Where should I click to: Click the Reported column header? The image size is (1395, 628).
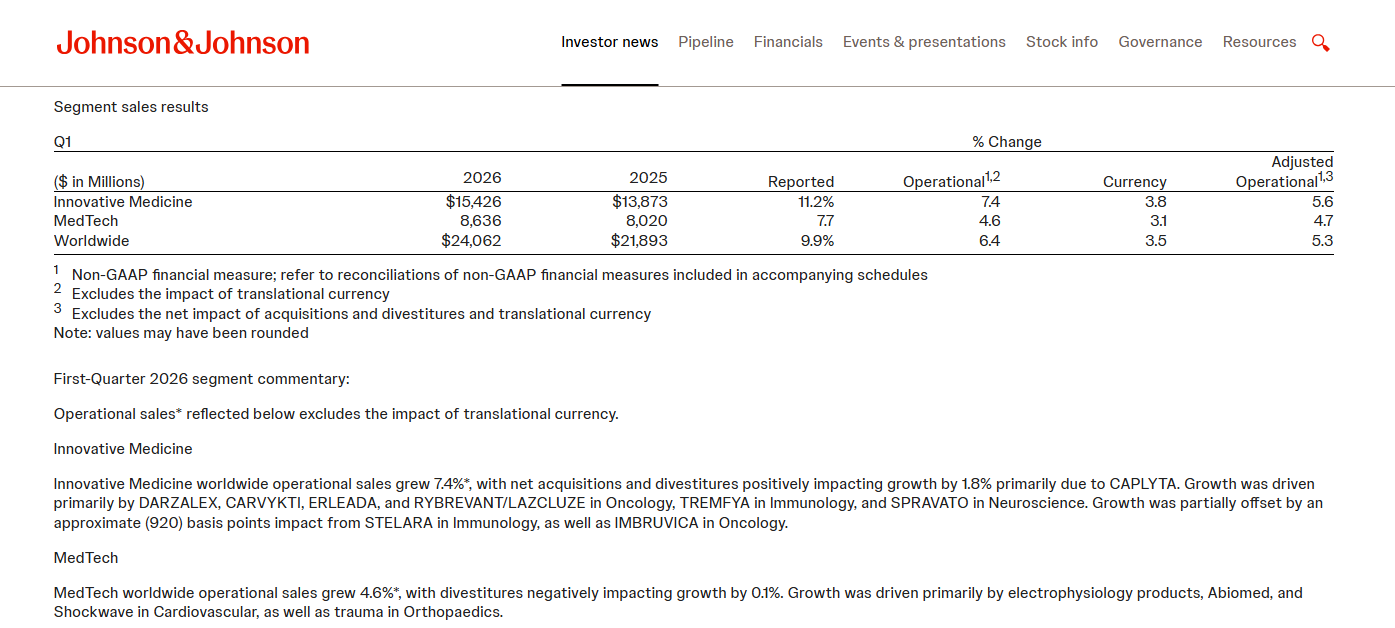801,182
